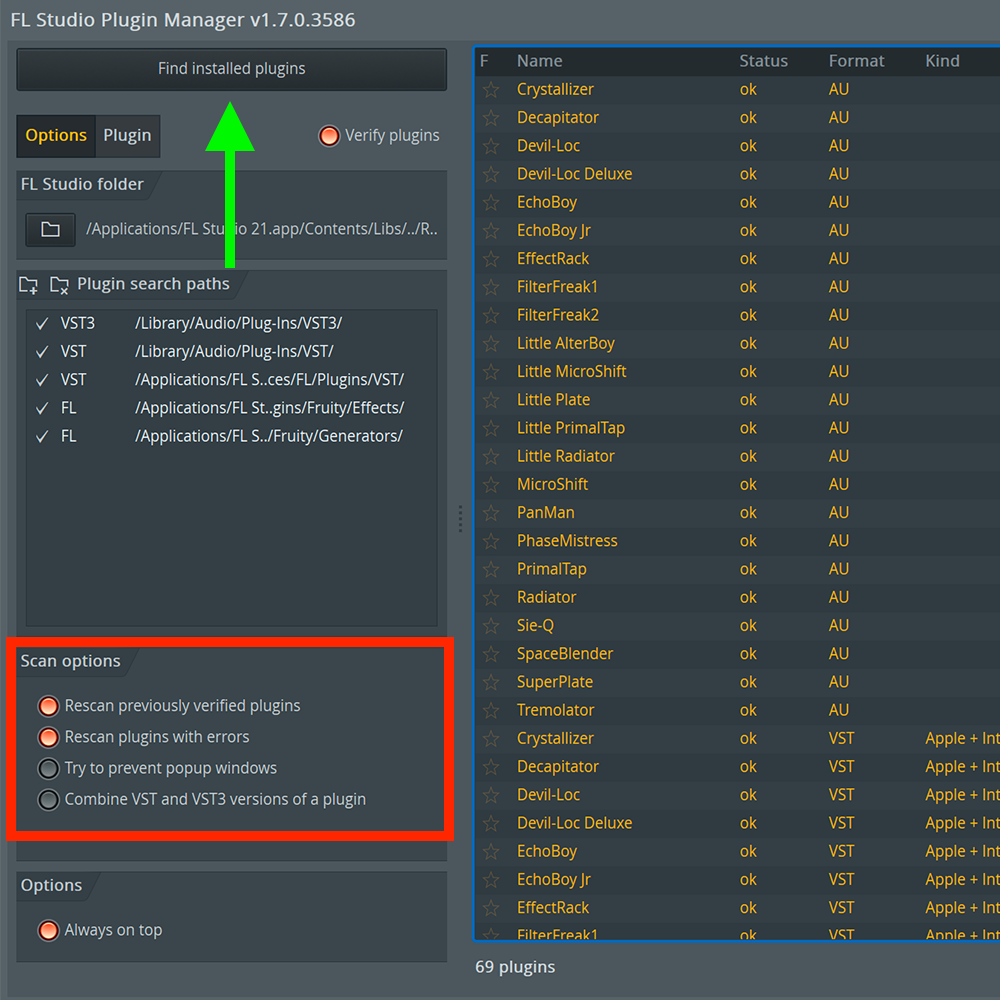Favorite the AU Decapitator plugin star

point(491,118)
